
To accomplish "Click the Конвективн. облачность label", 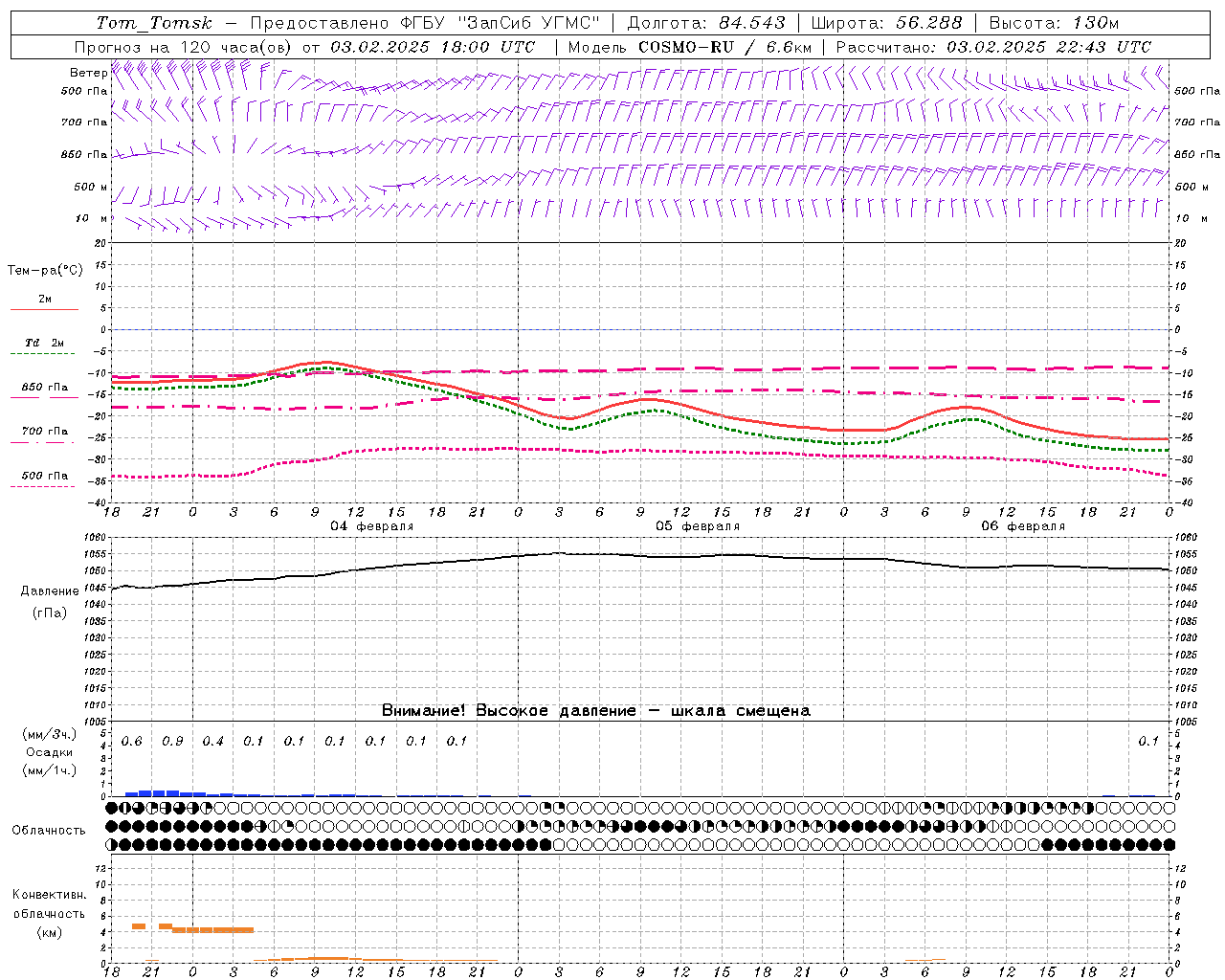I will click(49, 903).
